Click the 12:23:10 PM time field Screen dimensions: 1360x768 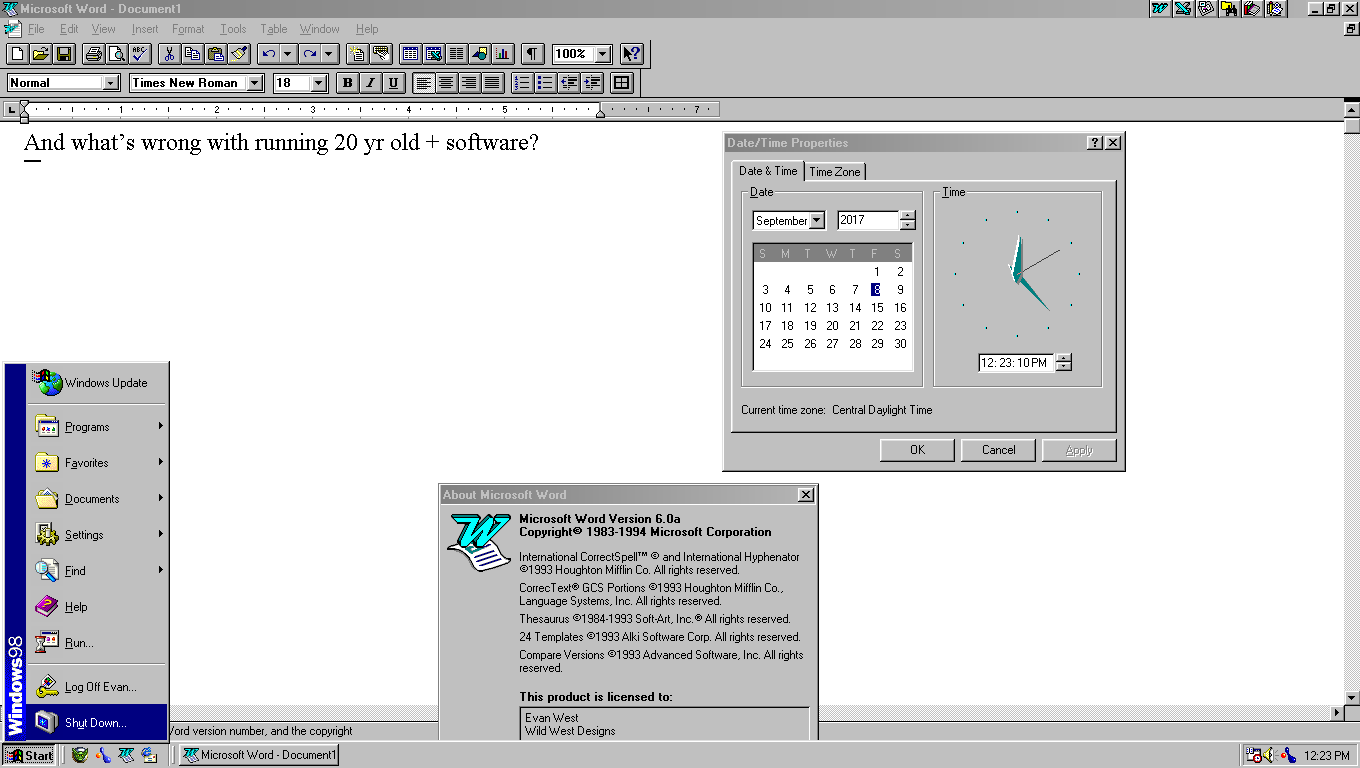tap(1017, 363)
